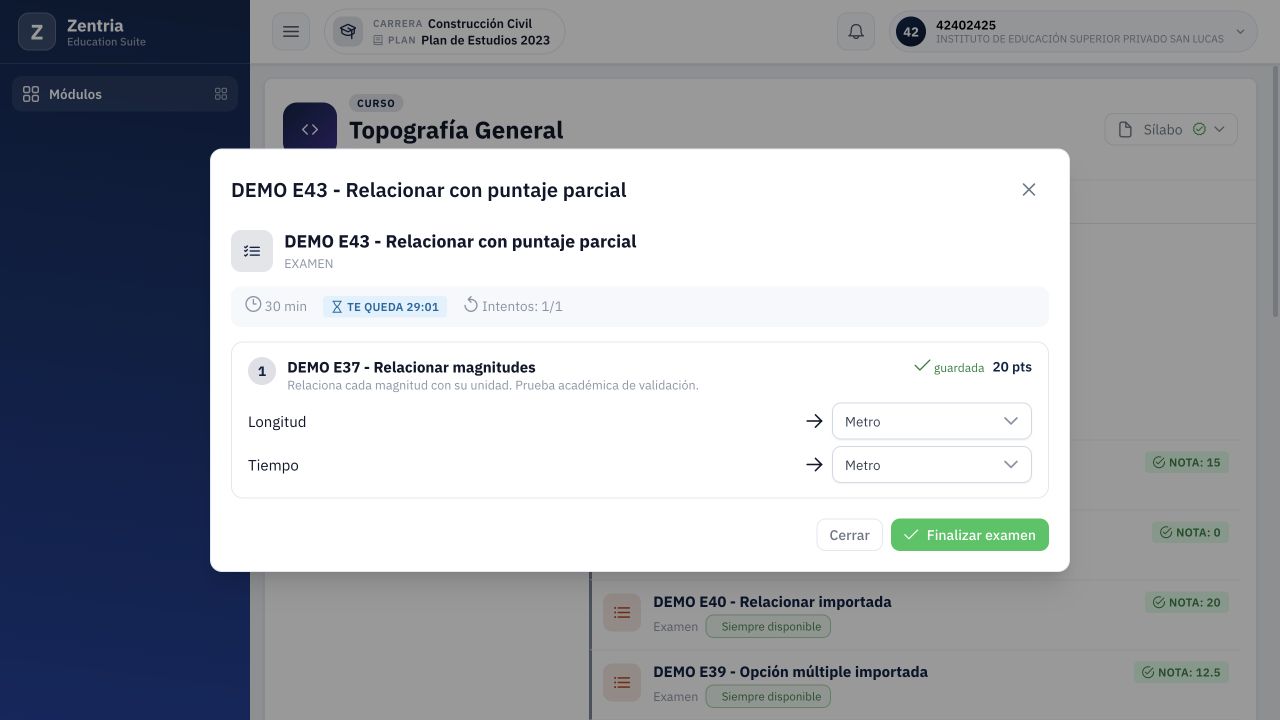Click the code icon beside Topografía General

[x=310, y=129]
